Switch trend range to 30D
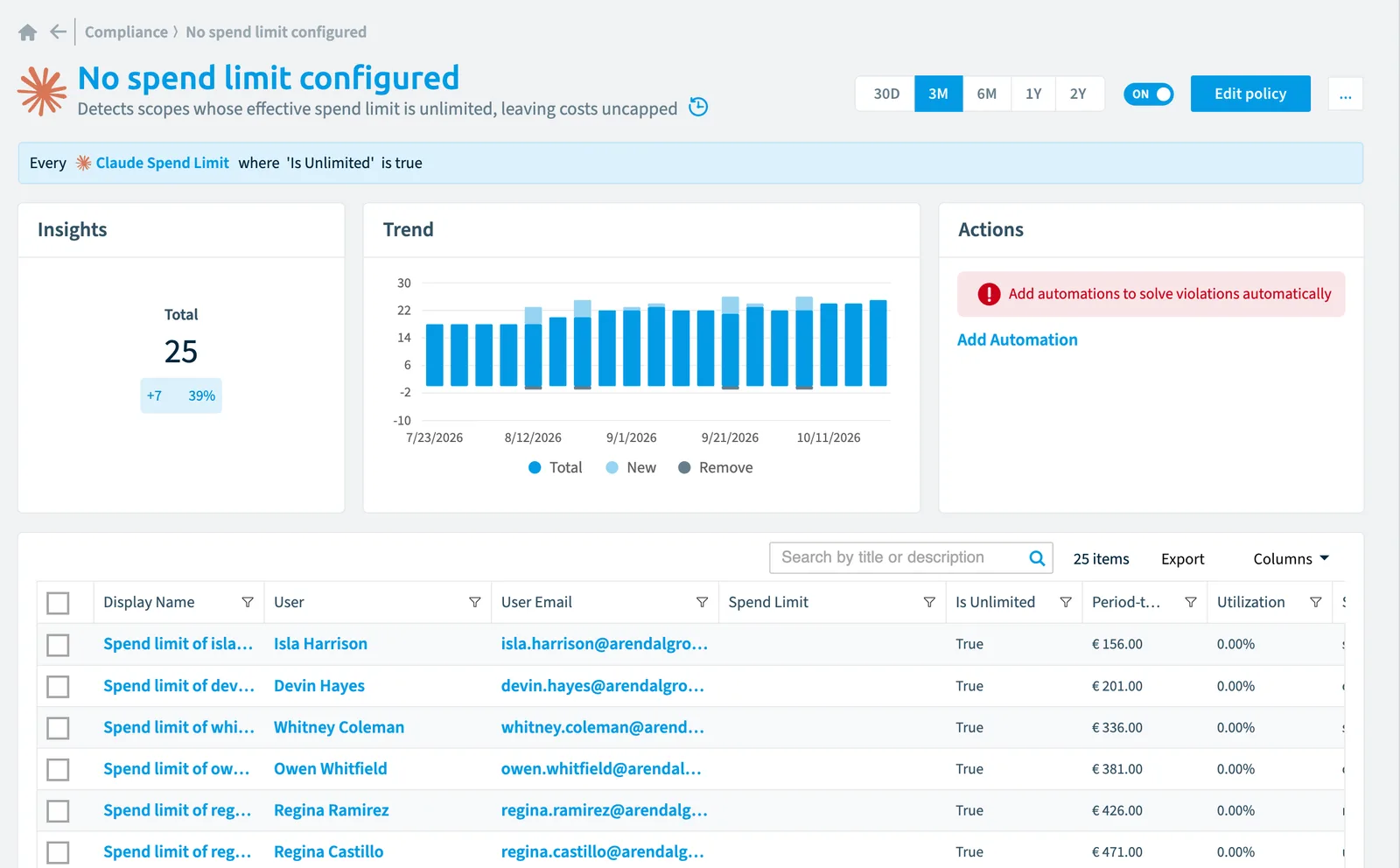Viewport: 1400px width, 868px height. tap(886, 94)
